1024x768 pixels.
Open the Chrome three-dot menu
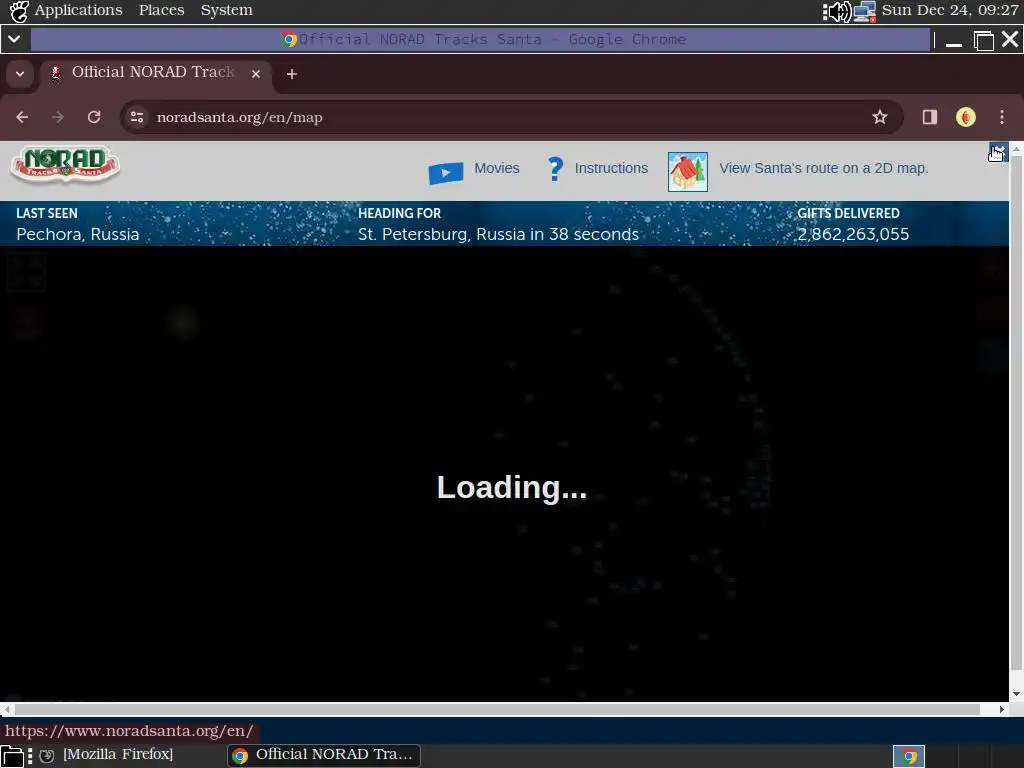click(x=1002, y=118)
